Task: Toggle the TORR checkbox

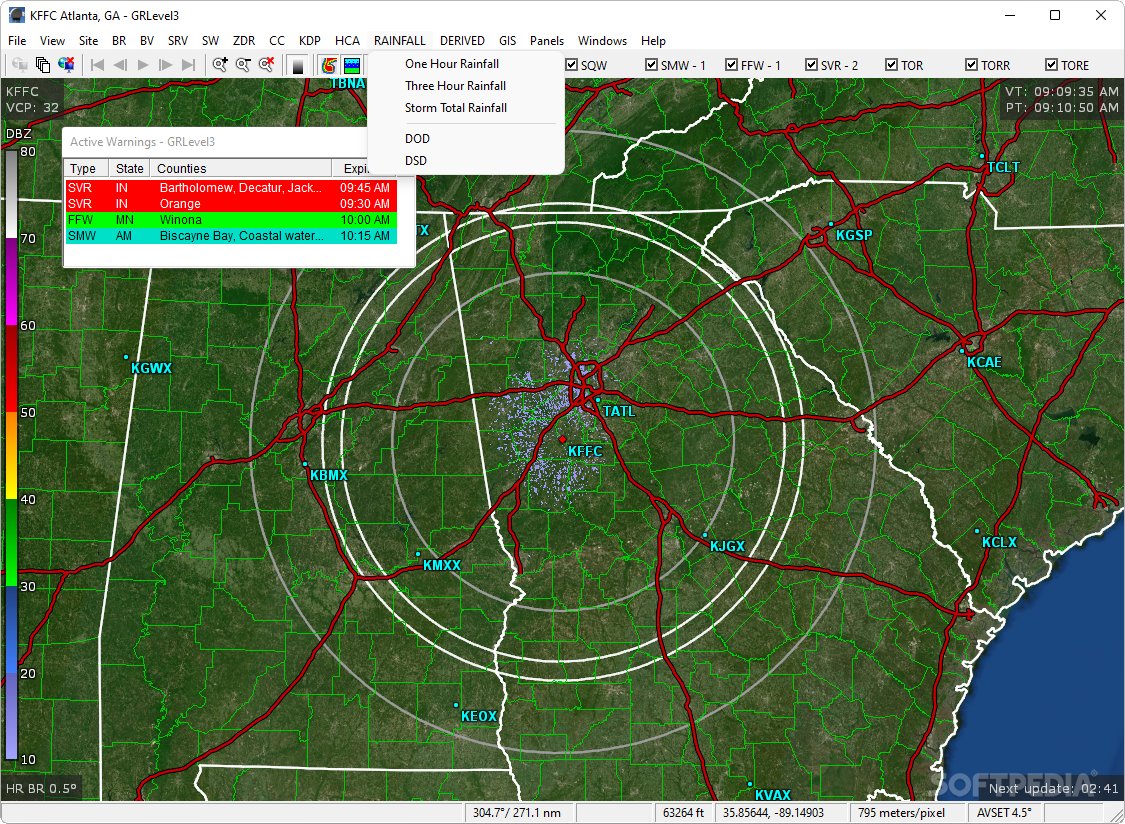Action: (x=971, y=65)
